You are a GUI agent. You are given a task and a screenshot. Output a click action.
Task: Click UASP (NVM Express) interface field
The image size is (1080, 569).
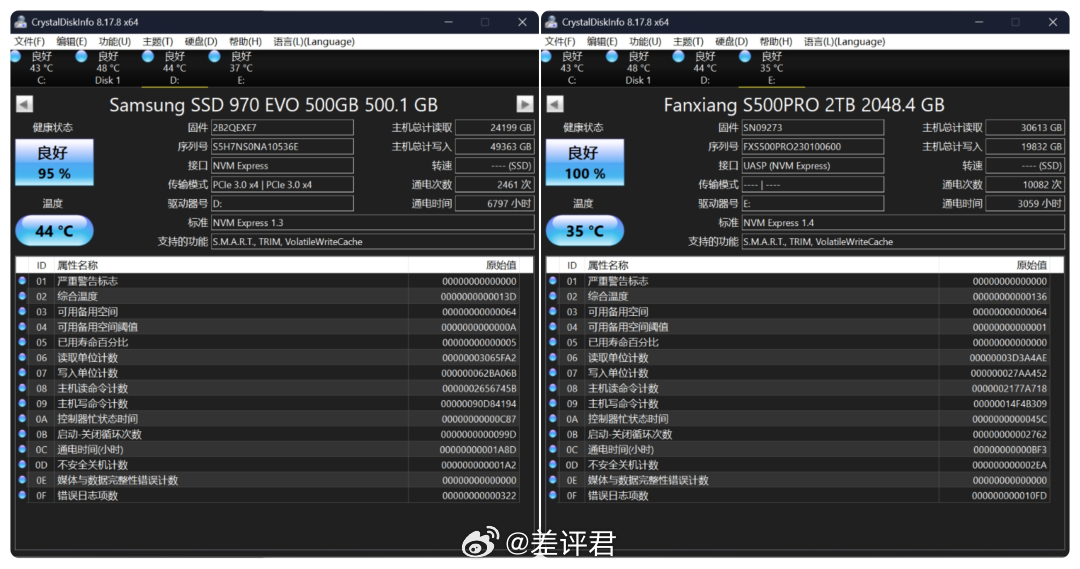[x=813, y=165]
